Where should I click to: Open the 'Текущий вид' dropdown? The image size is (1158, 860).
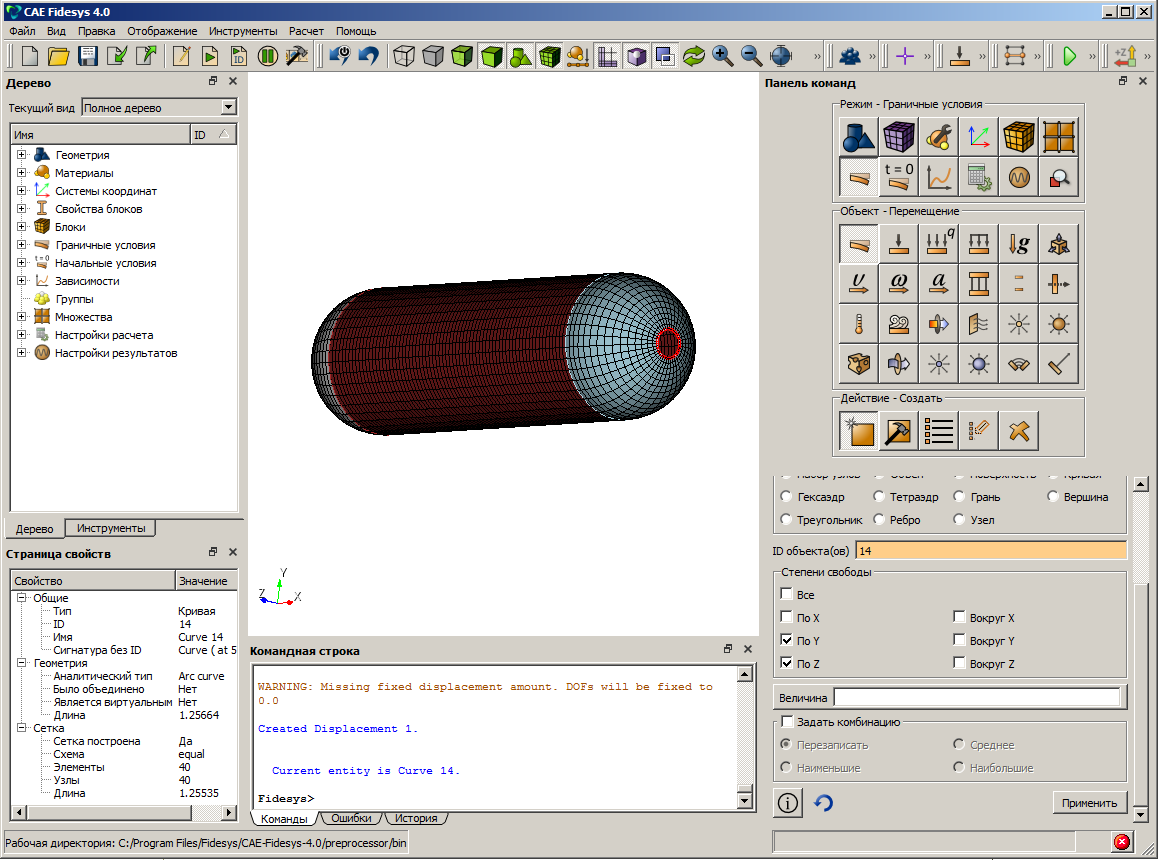(228, 108)
